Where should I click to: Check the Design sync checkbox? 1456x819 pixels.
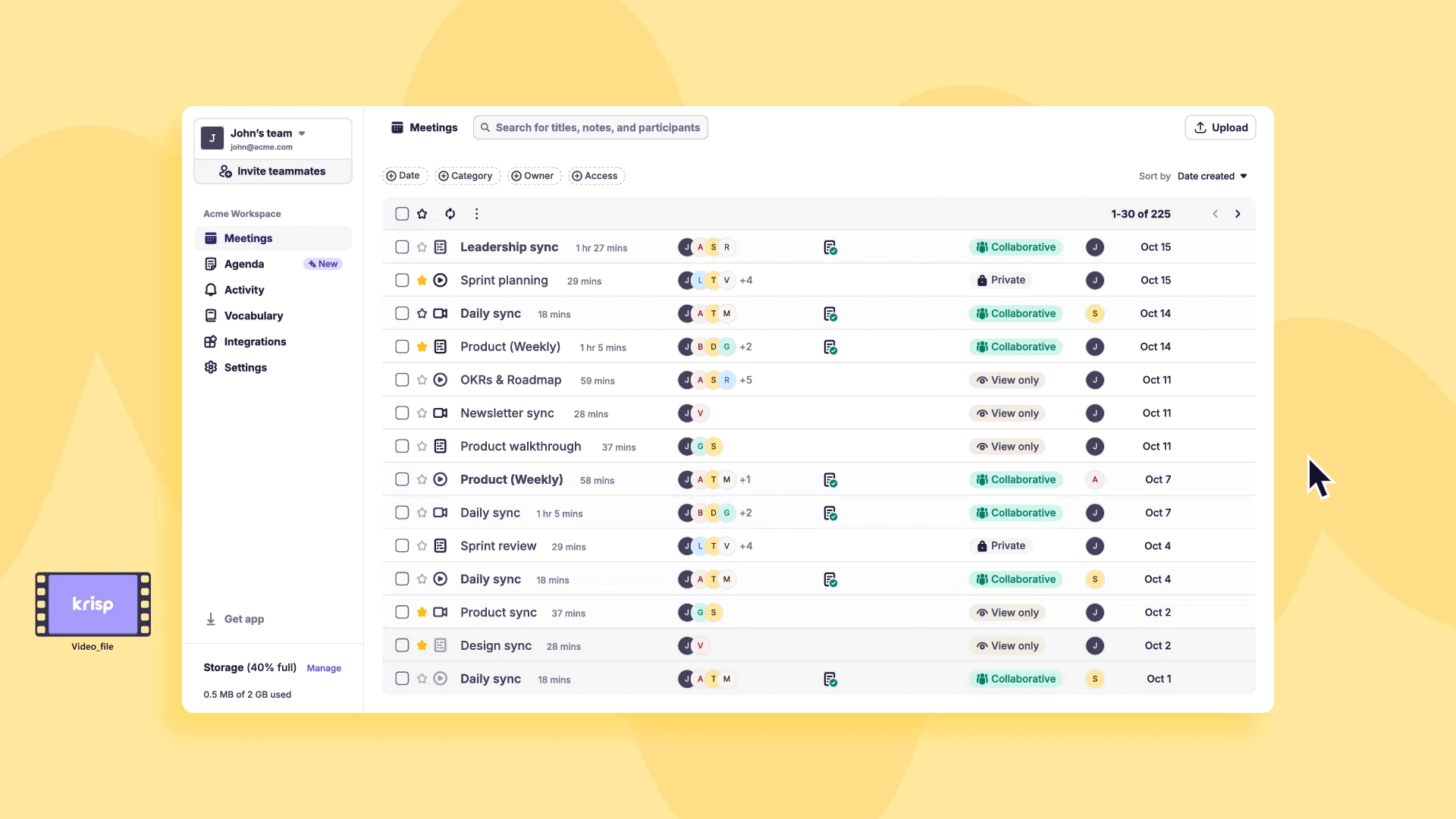(402, 645)
